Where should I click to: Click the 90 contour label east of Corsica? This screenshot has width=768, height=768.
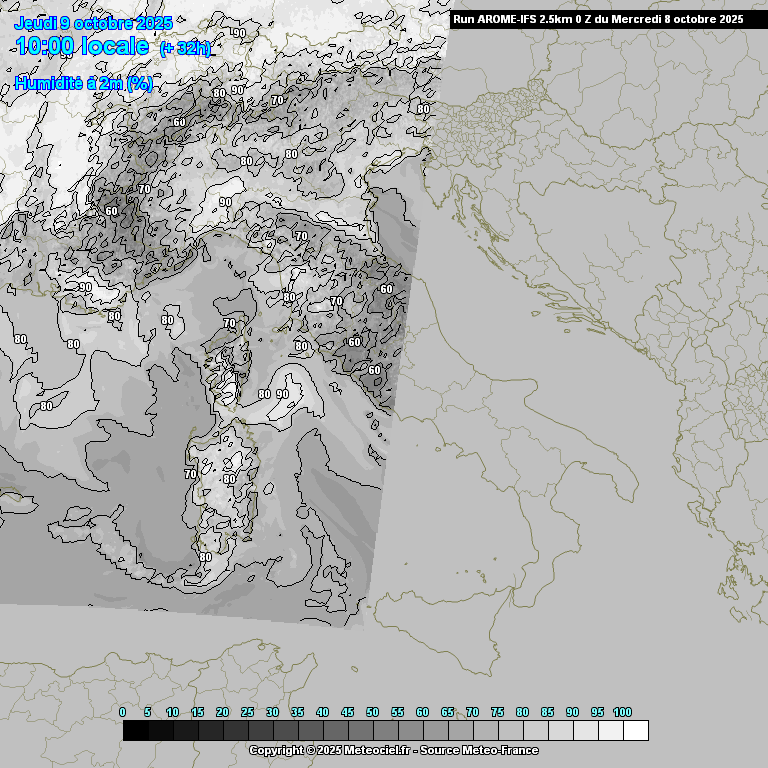[x=282, y=394]
